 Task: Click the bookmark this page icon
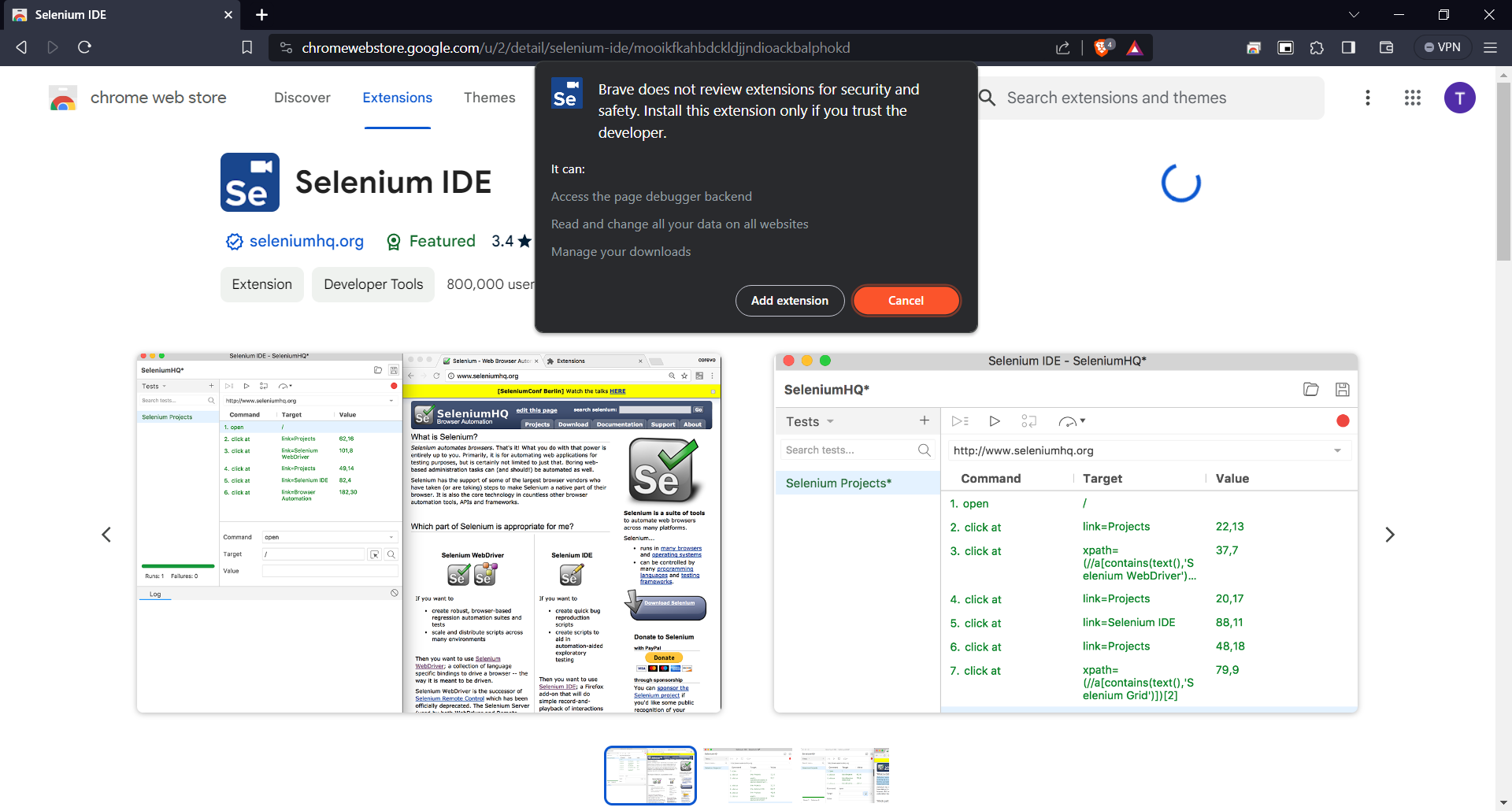point(246,48)
